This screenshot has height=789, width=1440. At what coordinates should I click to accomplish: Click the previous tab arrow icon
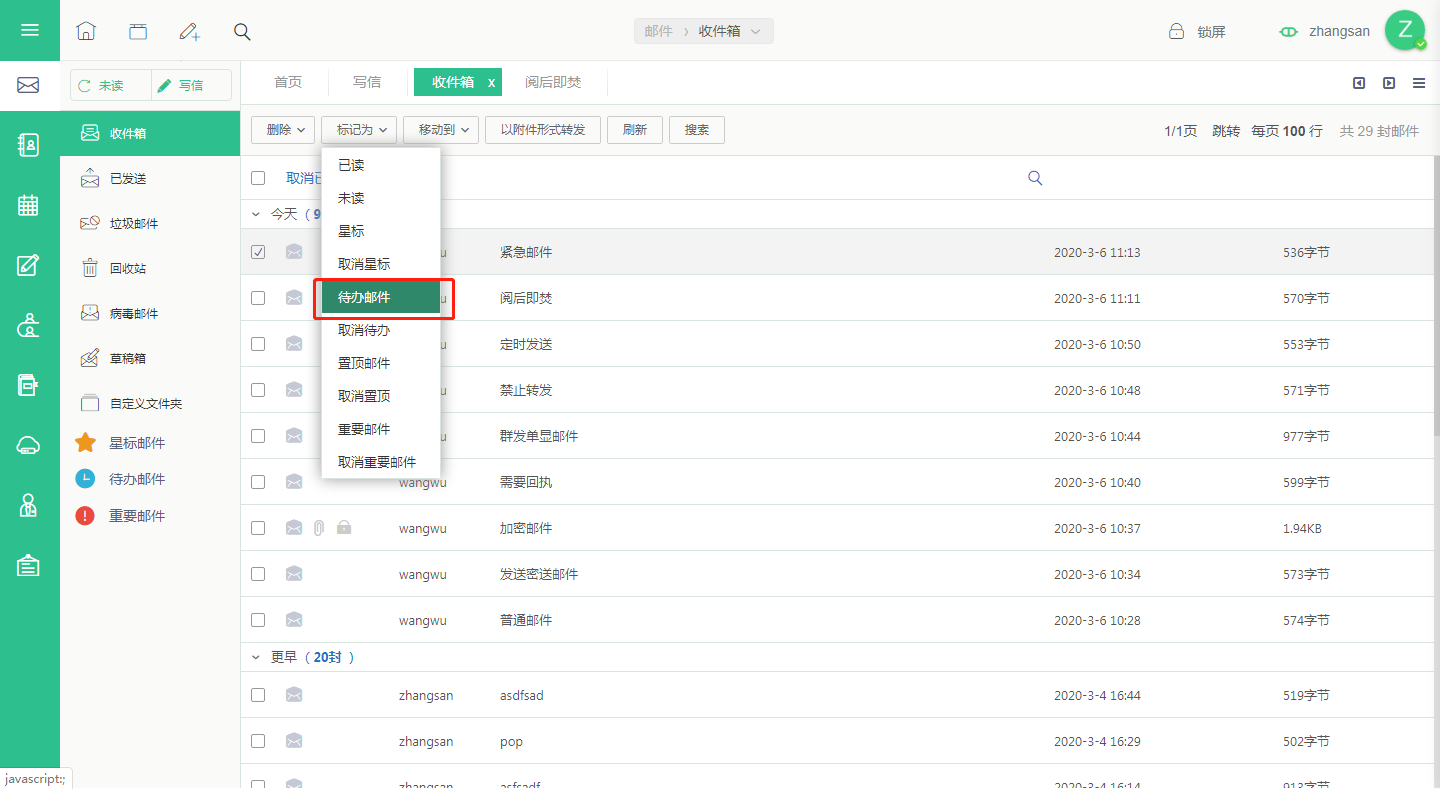1359,83
